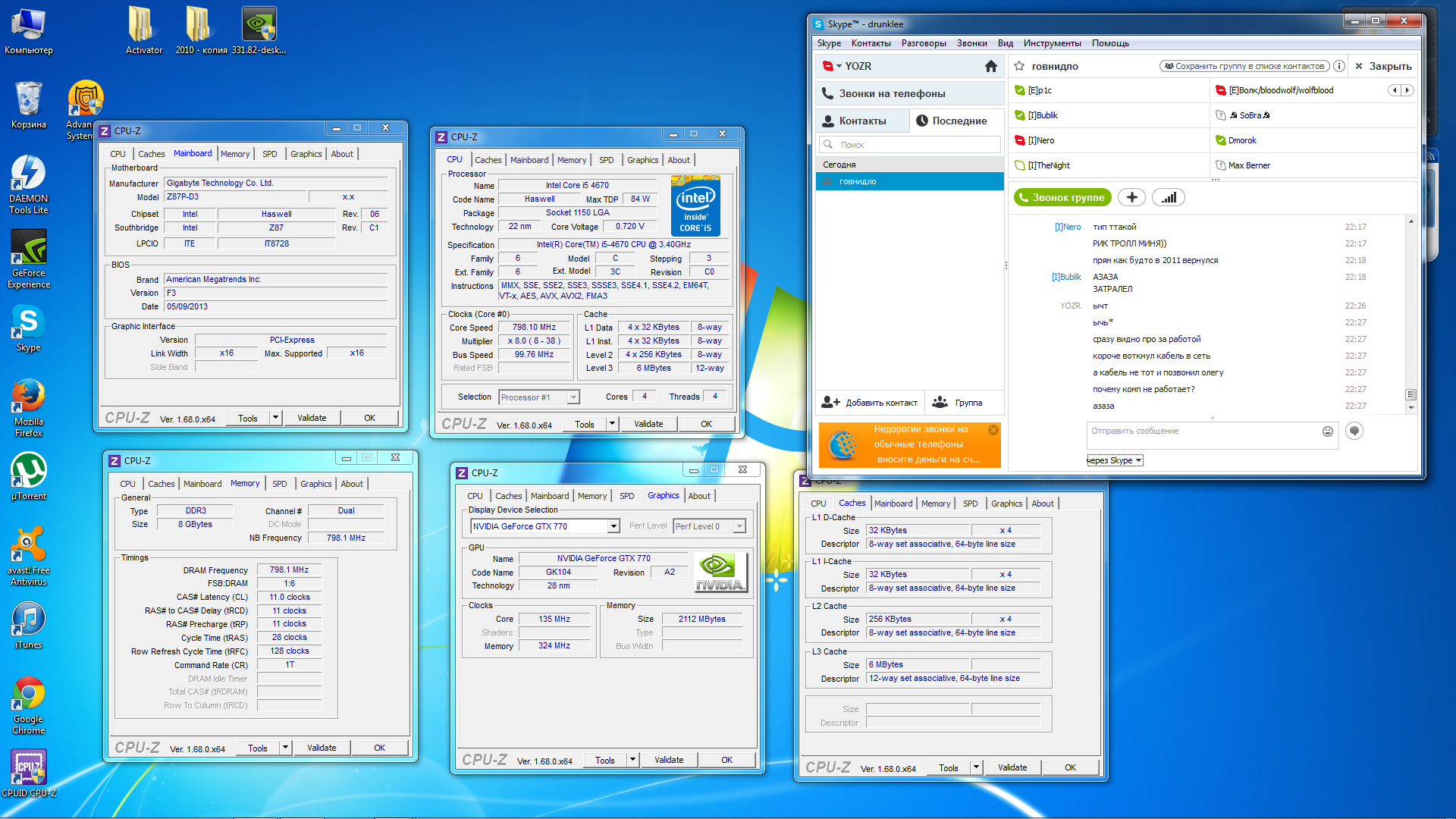Expand the NVIDIA GeForce GTX 770 device dropdown
1456x819 pixels.
tap(613, 526)
